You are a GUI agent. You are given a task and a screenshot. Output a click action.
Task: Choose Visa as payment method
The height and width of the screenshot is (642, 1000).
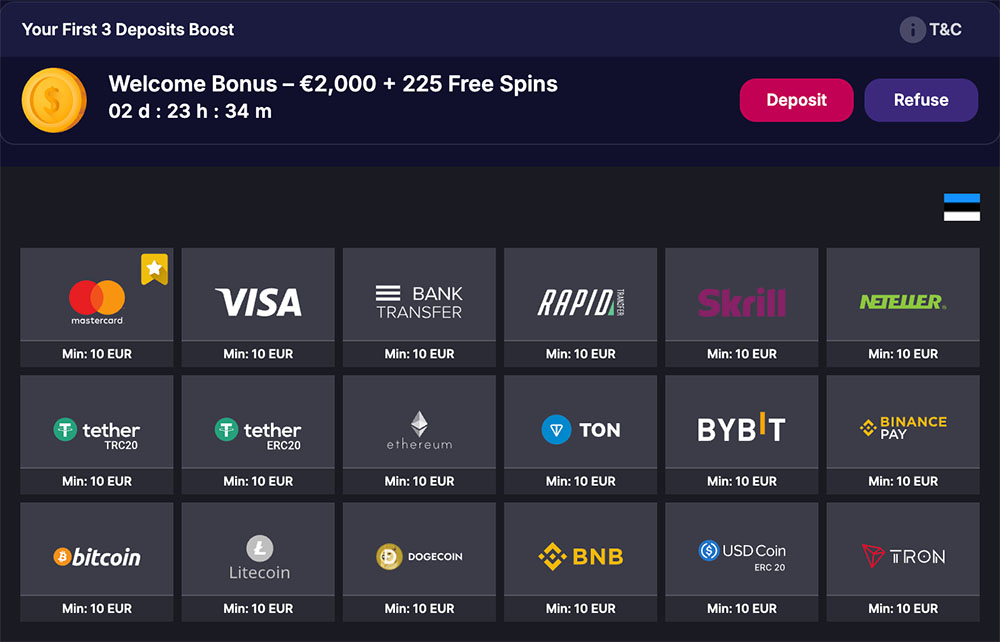click(258, 300)
